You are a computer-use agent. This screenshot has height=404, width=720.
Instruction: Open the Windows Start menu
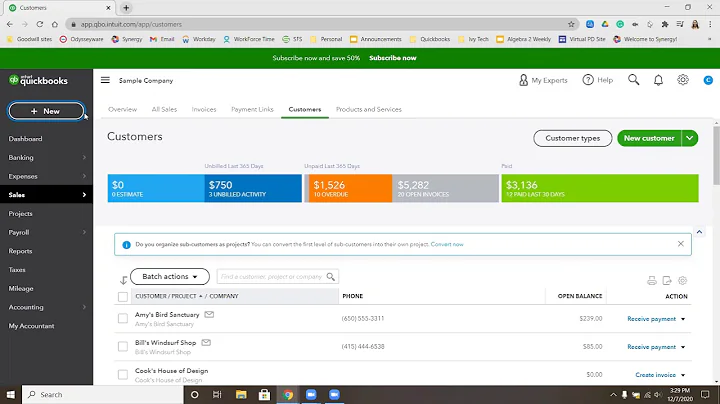[x=11, y=395]
